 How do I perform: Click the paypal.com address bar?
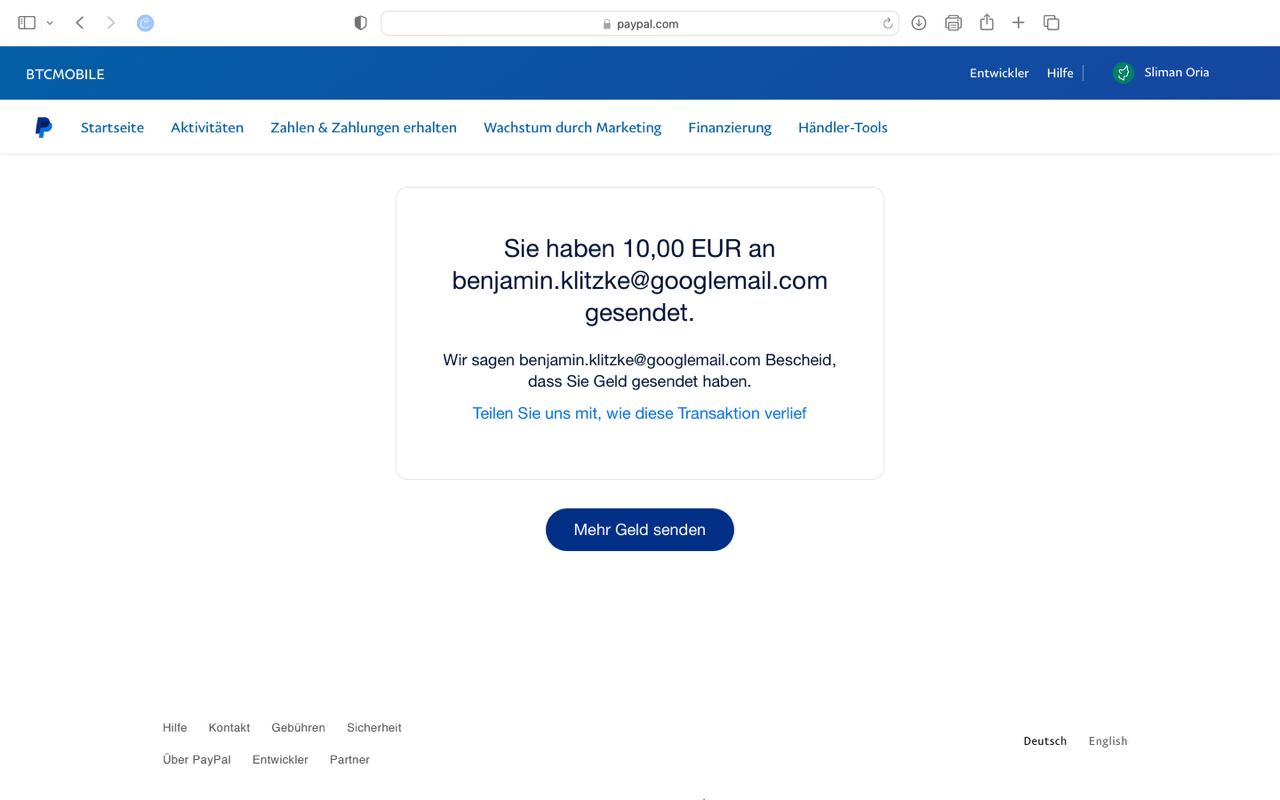click(640, 24)
